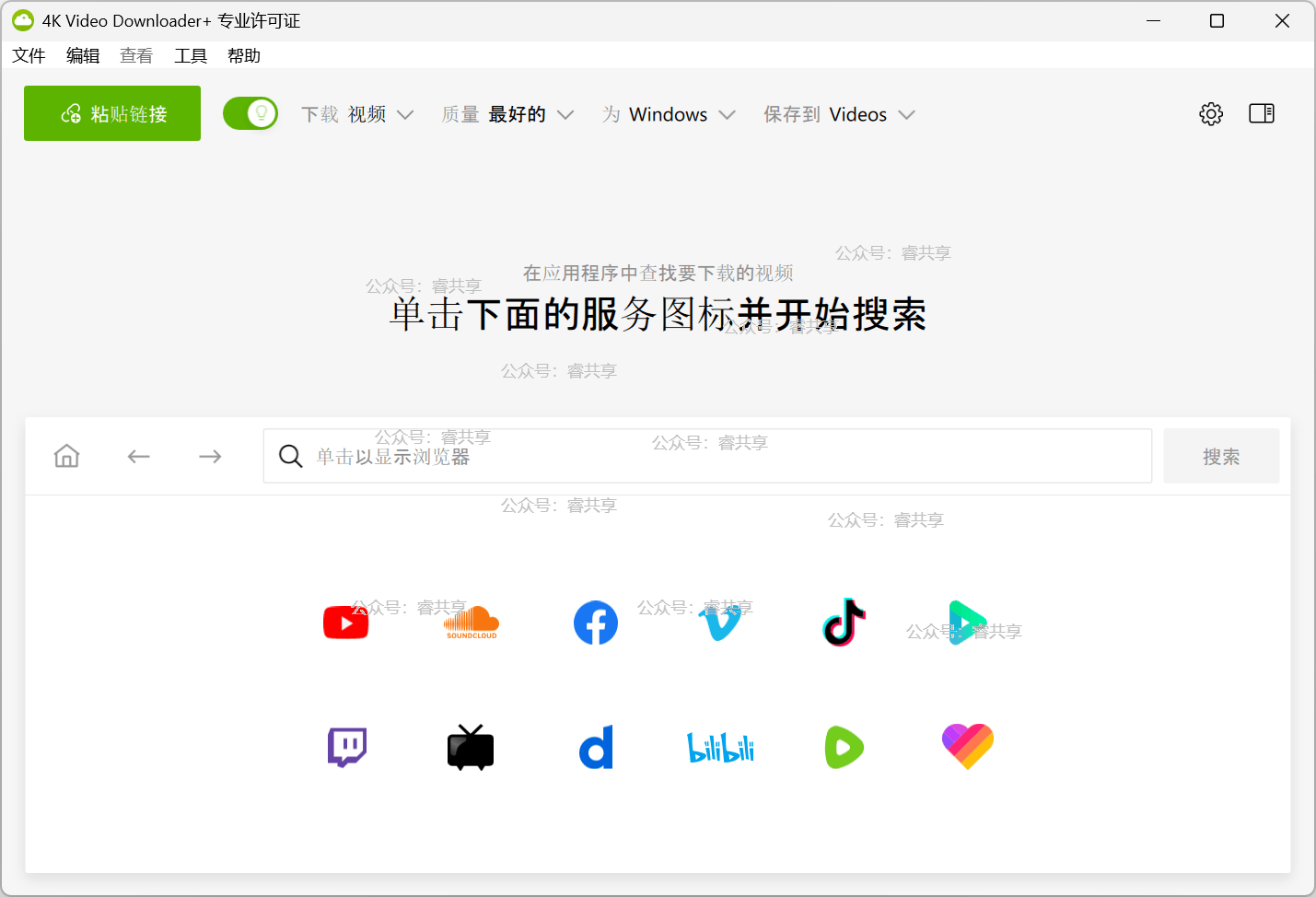Open the 查看 menu

click(x=136, y=56)
